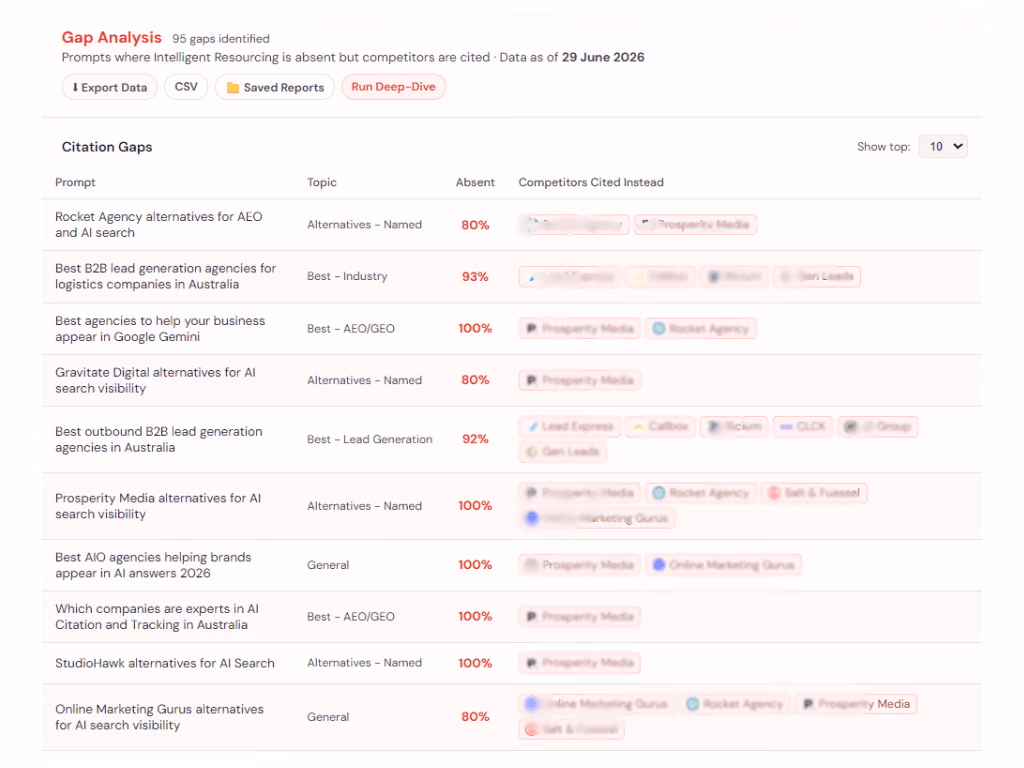Click the Export Data button
This screenshot has width=1024, height=768.
pyautogui.click(x=109, y=88)
